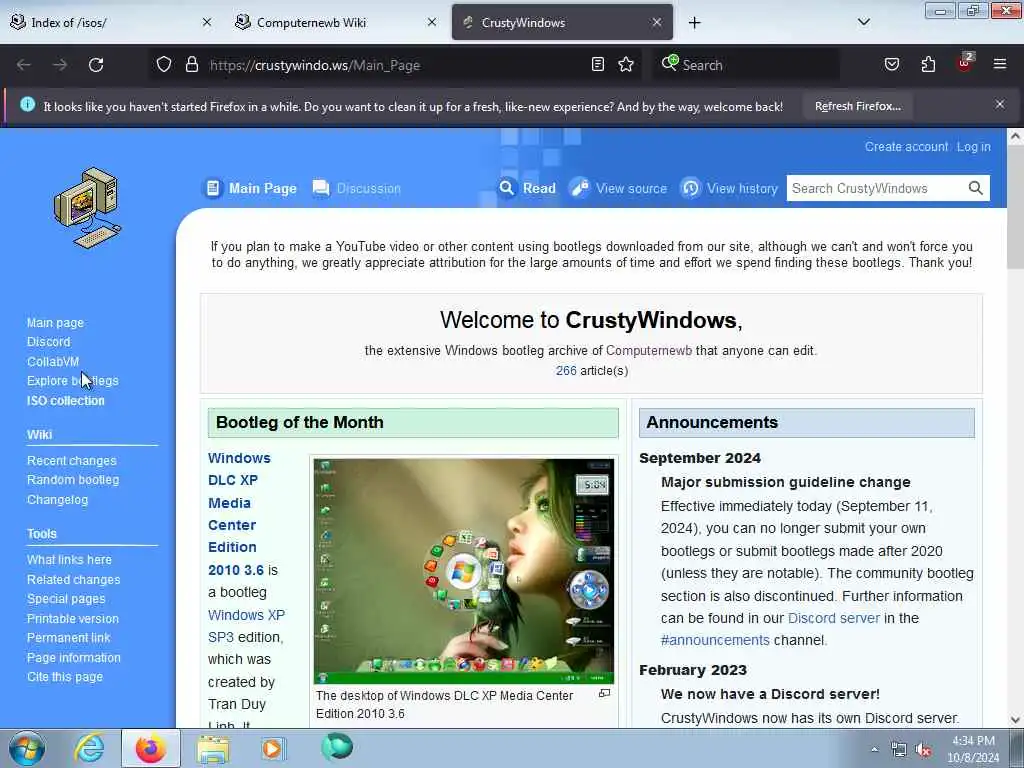This screenshot has width=1024, height=768.
Task: Open Printable version tool link
Action: click(73, 618)
